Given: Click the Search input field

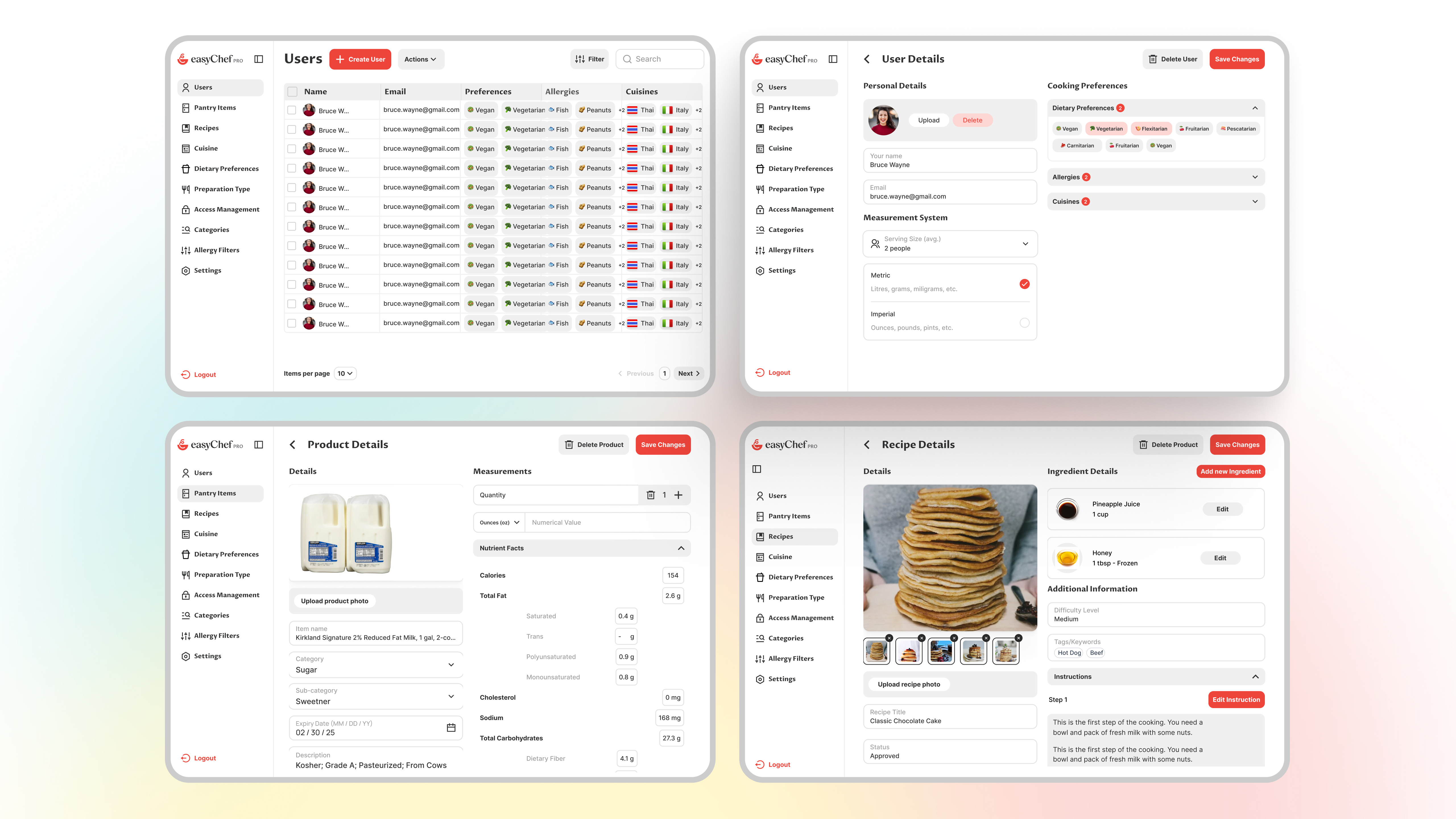Looking at the screenshot, I should [x=660, y=59].
